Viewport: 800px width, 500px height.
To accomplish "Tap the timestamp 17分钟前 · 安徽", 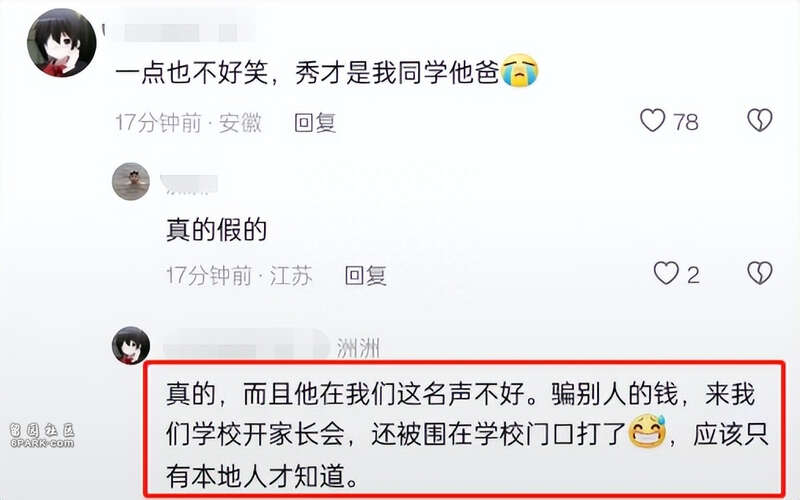I will pos(188,123).
